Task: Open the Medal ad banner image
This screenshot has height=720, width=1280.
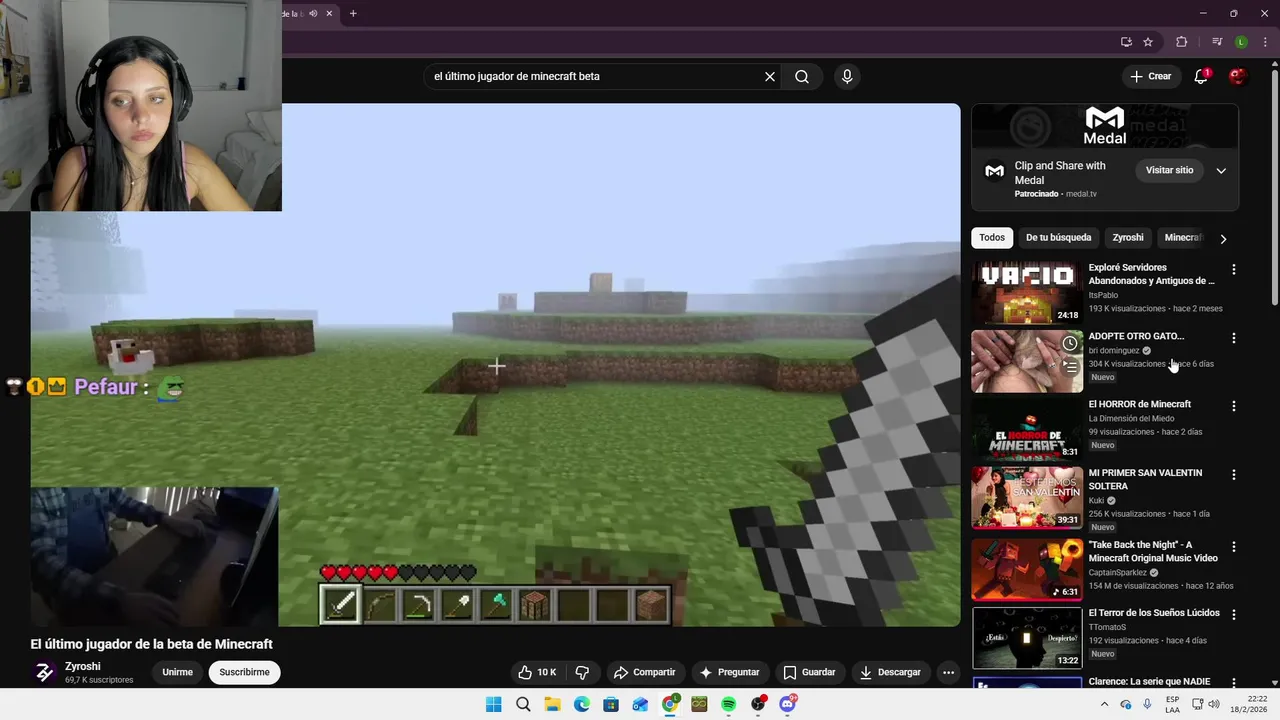Action: tap(1105, 126)
